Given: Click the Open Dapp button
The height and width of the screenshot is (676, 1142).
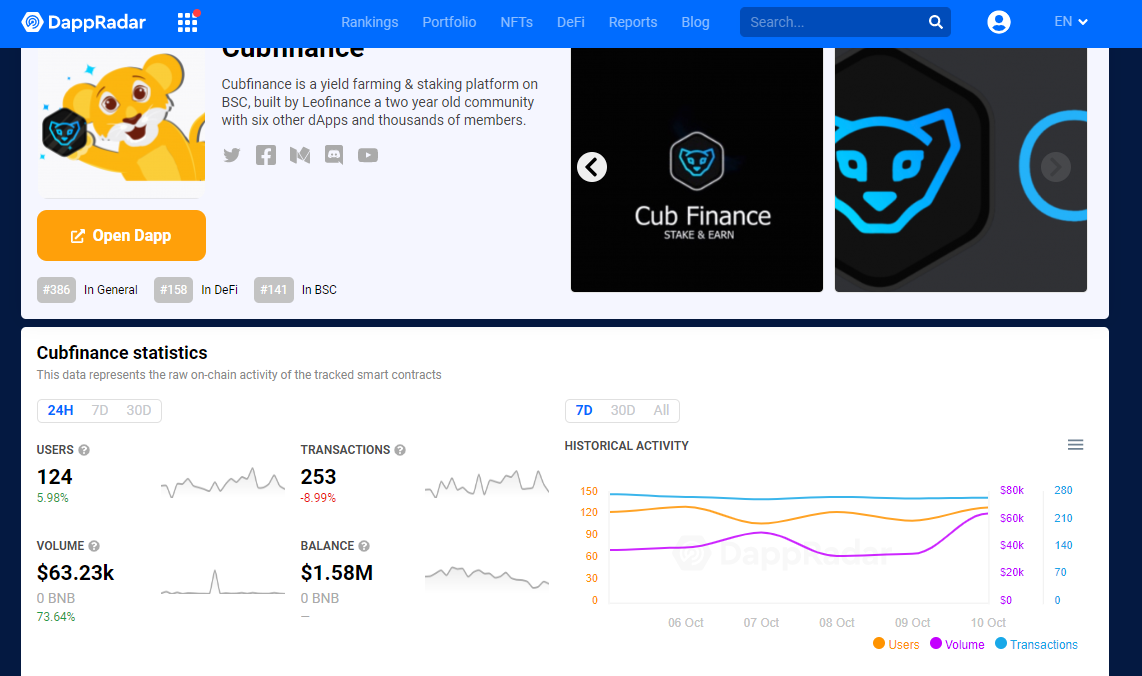Looking at the screenshot, I should [x=122, y=235].
